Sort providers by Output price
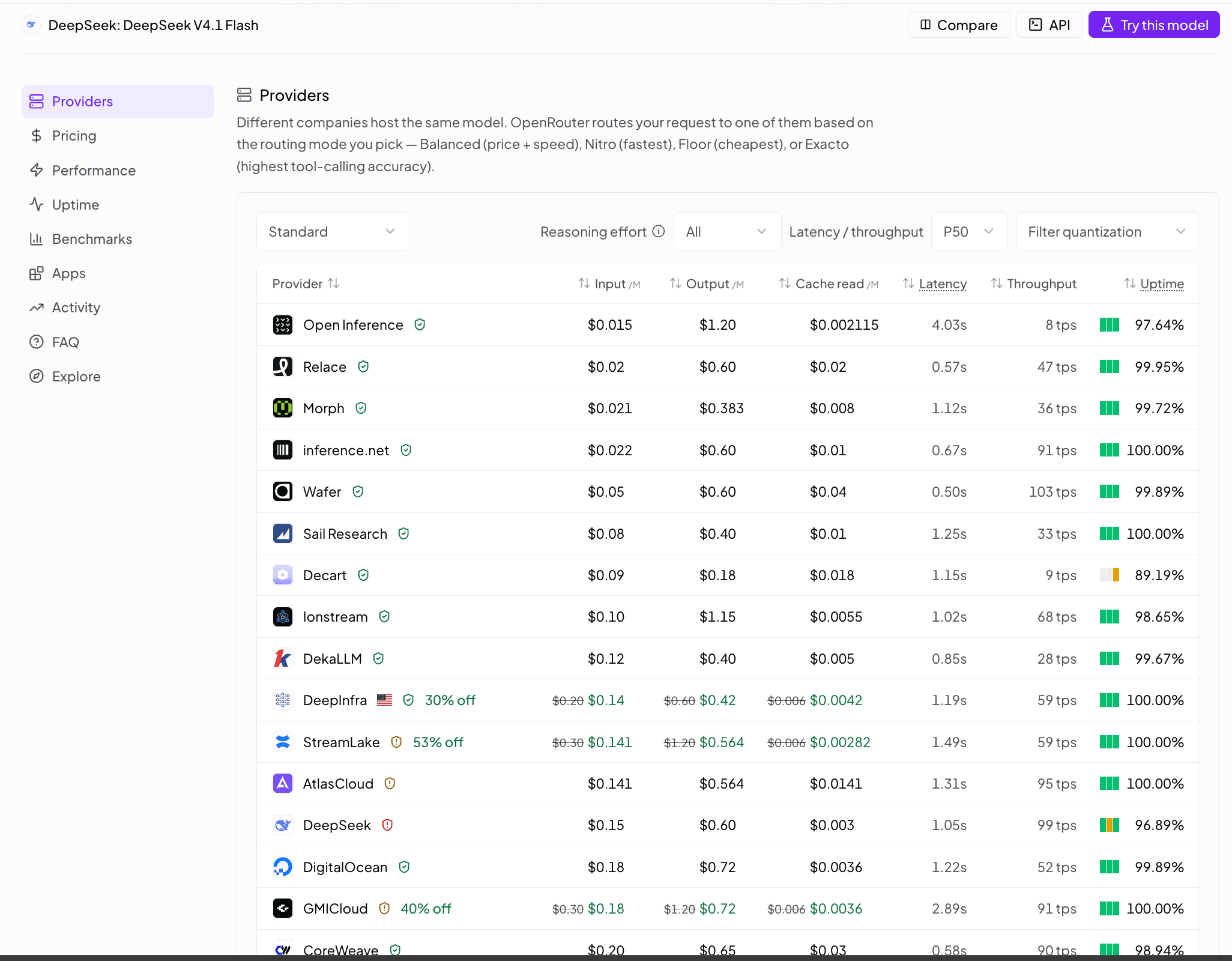This screenshot has height=961, width=1232. [707, 283]
